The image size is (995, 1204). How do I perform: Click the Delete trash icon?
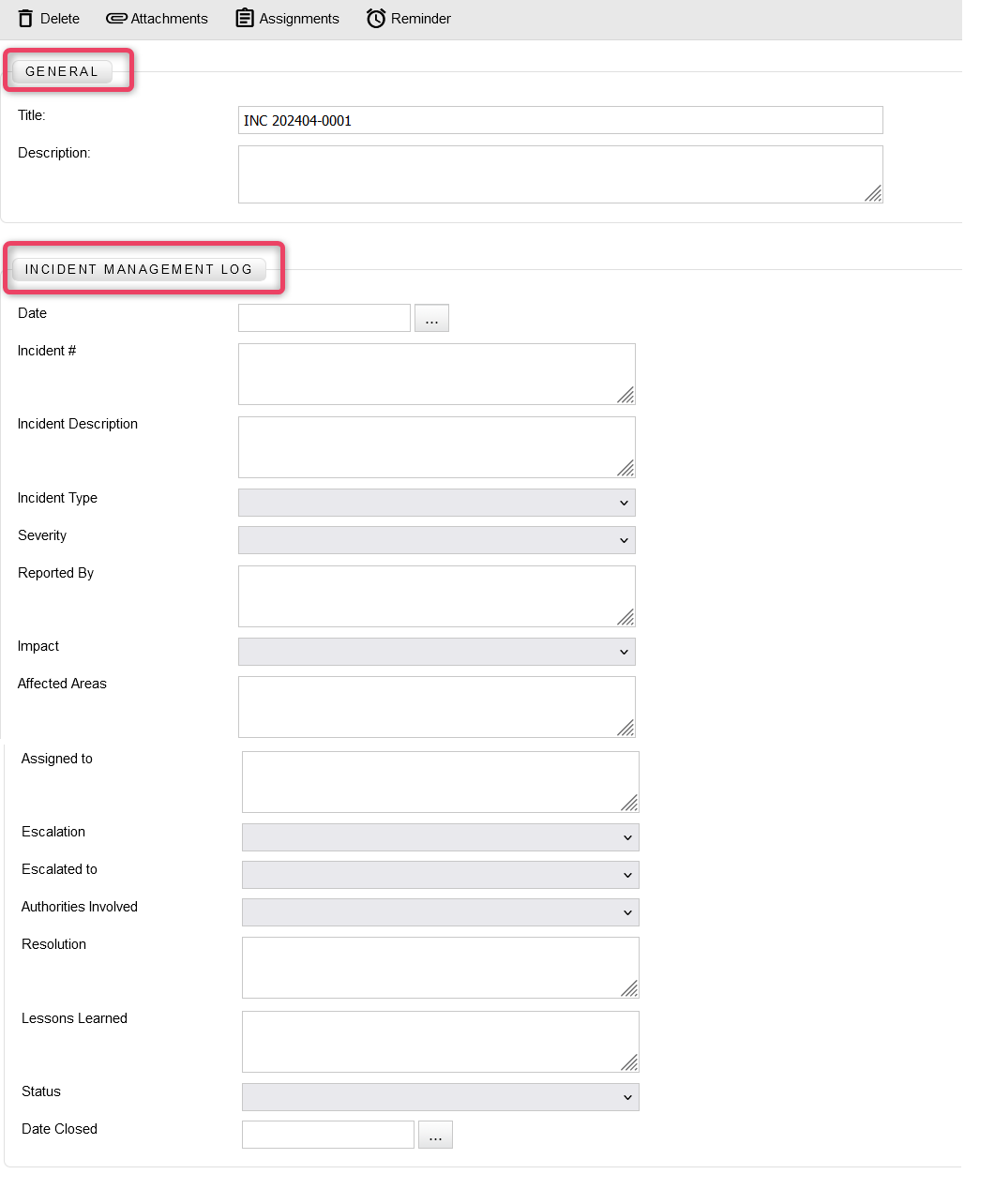(x=25, y=19)
